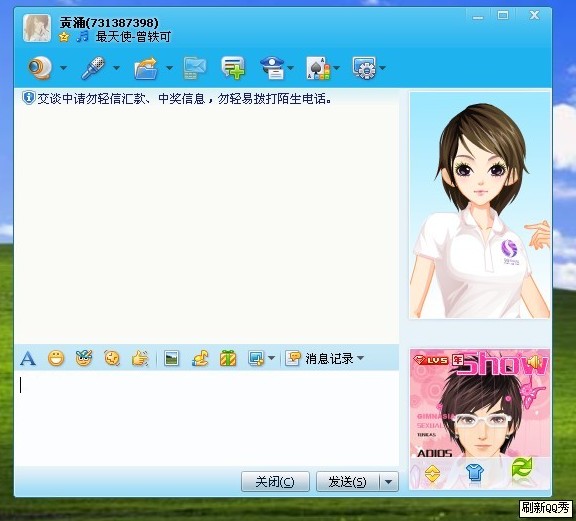Expand the 消息记录 message history dropdown
Screen dimensions: 576x521
point(361,358)
